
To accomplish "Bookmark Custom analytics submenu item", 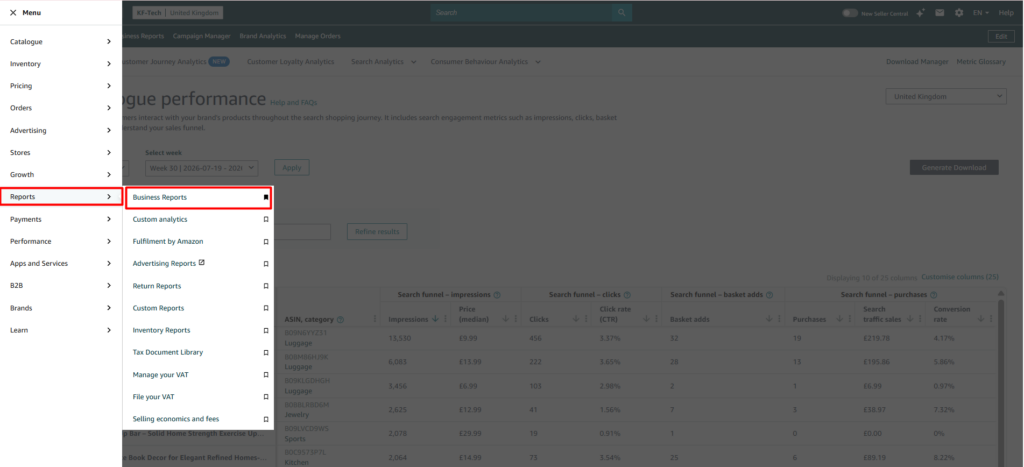I will [x=266, y=219].
